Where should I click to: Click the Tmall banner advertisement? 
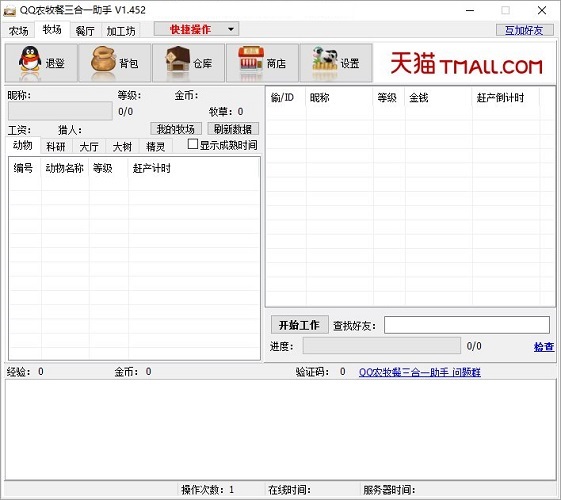coord(465,64)
